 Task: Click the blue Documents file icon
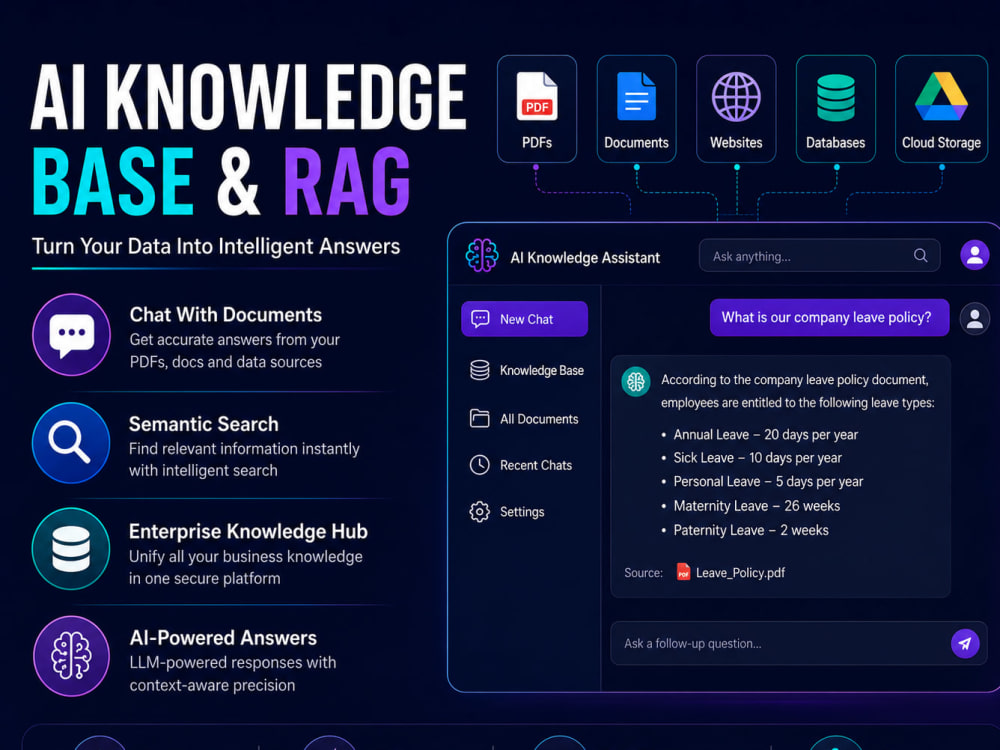point(636,96)
